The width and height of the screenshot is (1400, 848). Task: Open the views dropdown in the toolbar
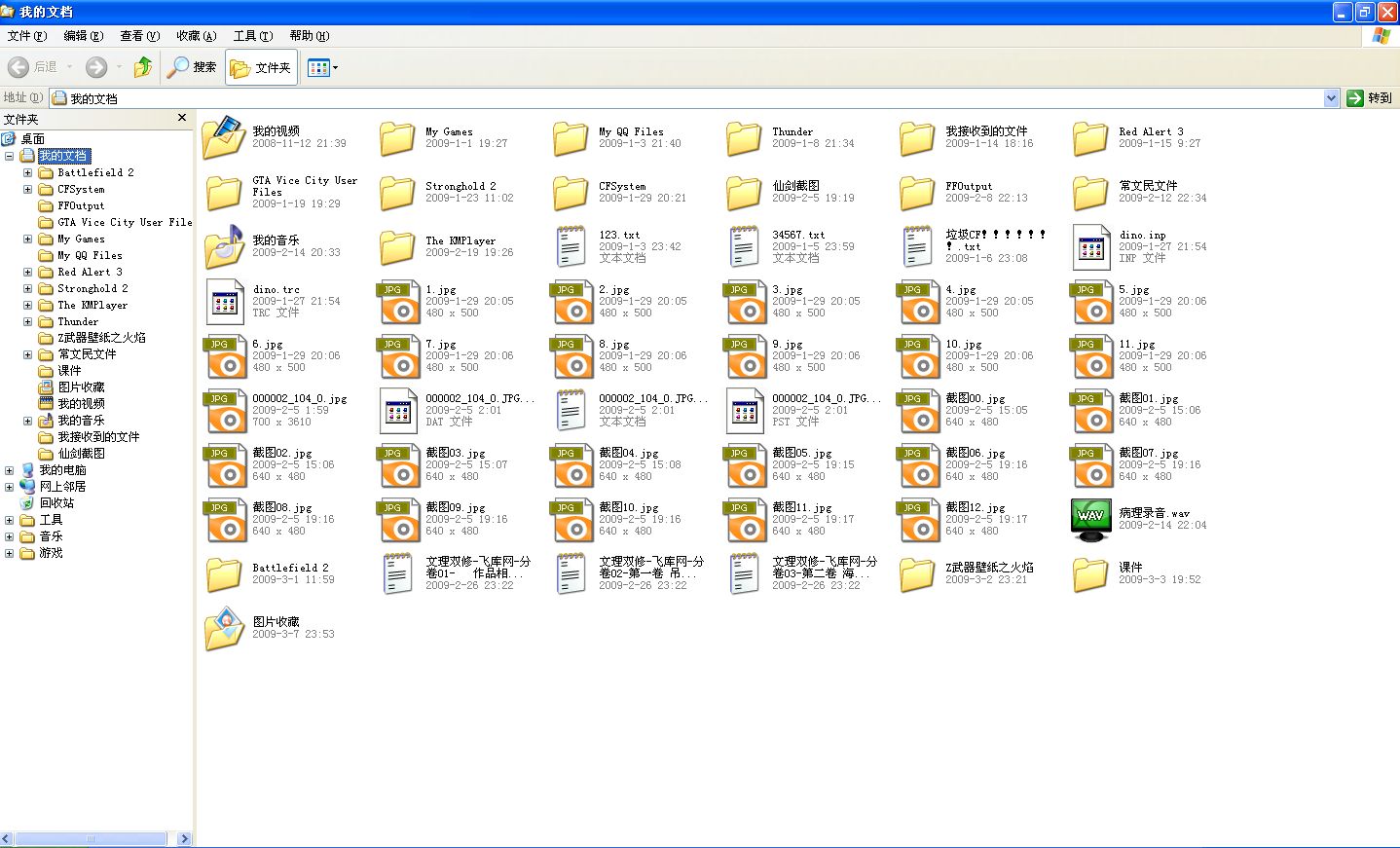click(322, 67)
